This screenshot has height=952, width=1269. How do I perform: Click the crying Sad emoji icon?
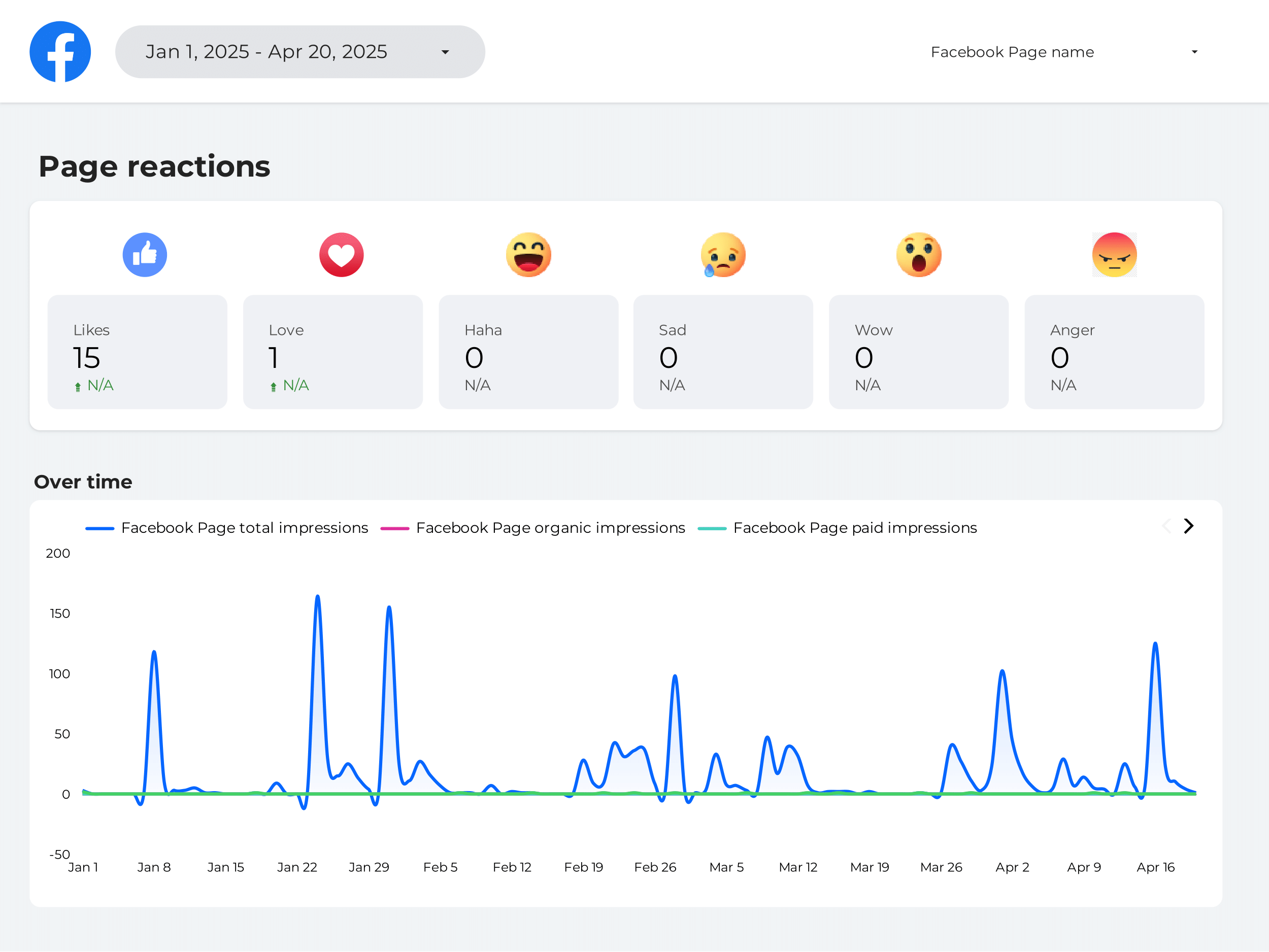(x=723, y=255)
